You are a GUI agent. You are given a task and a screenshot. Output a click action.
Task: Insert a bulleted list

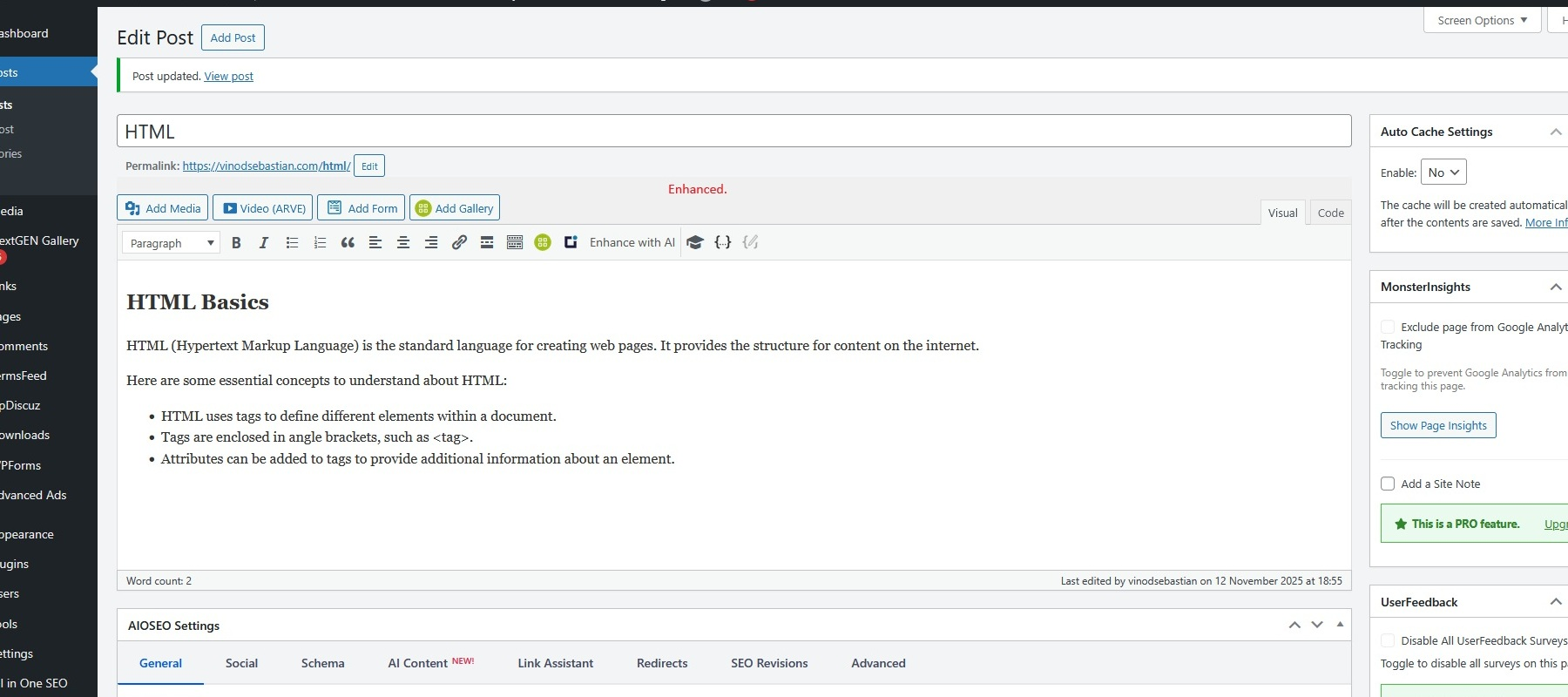pyautogui.click(x=292, y=243)
